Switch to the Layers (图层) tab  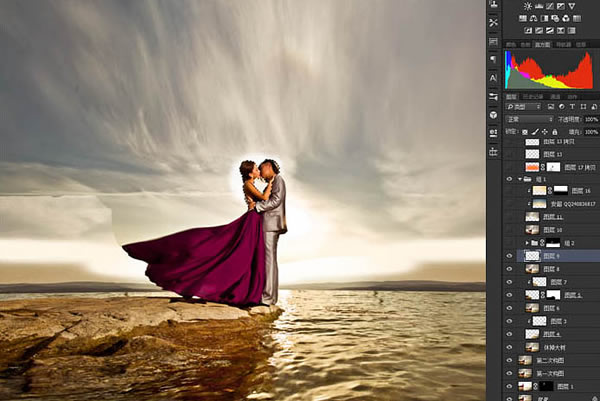tap(511, 97)
